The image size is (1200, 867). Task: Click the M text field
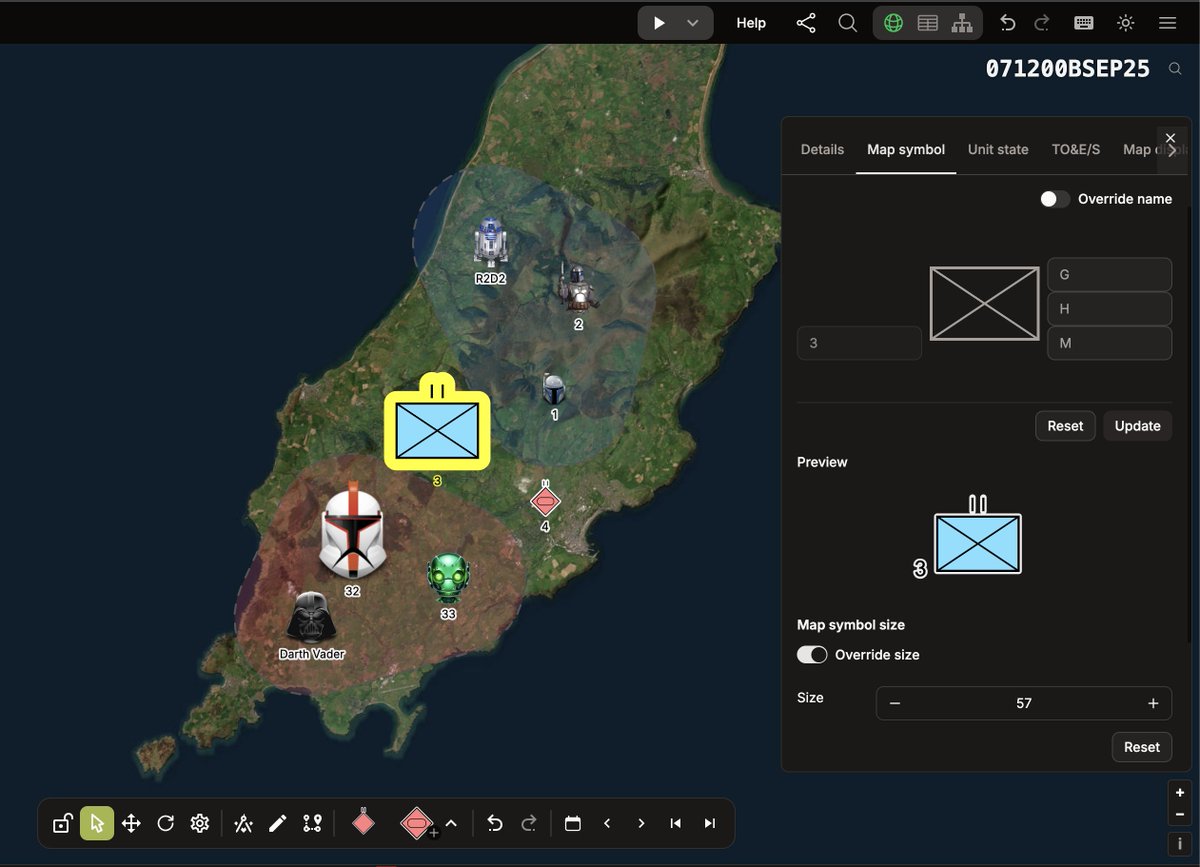1109,343
